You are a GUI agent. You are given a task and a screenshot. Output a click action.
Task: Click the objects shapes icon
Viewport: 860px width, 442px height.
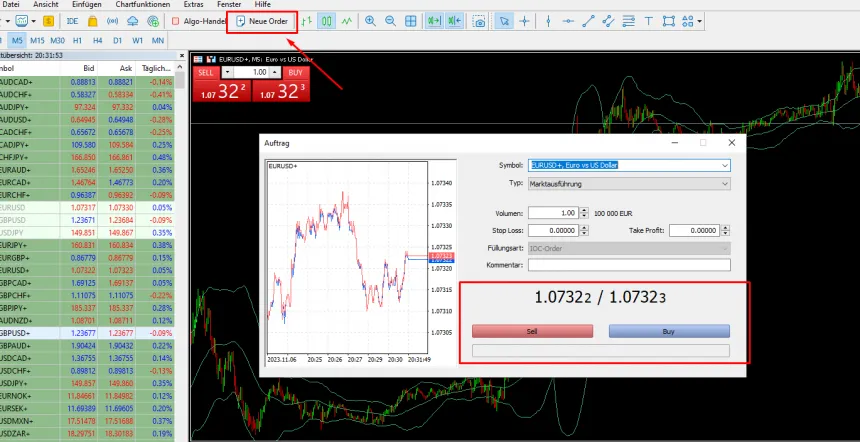pos(687,21)
